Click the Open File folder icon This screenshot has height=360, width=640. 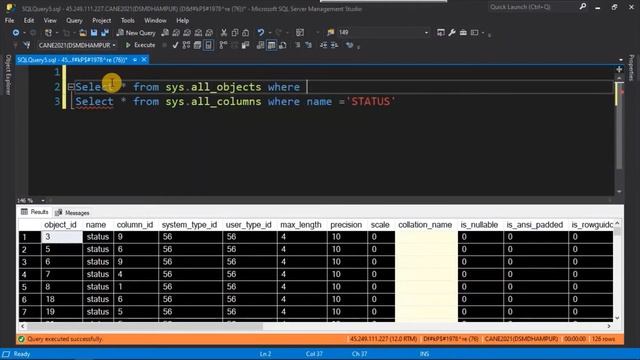coord(83,33)
